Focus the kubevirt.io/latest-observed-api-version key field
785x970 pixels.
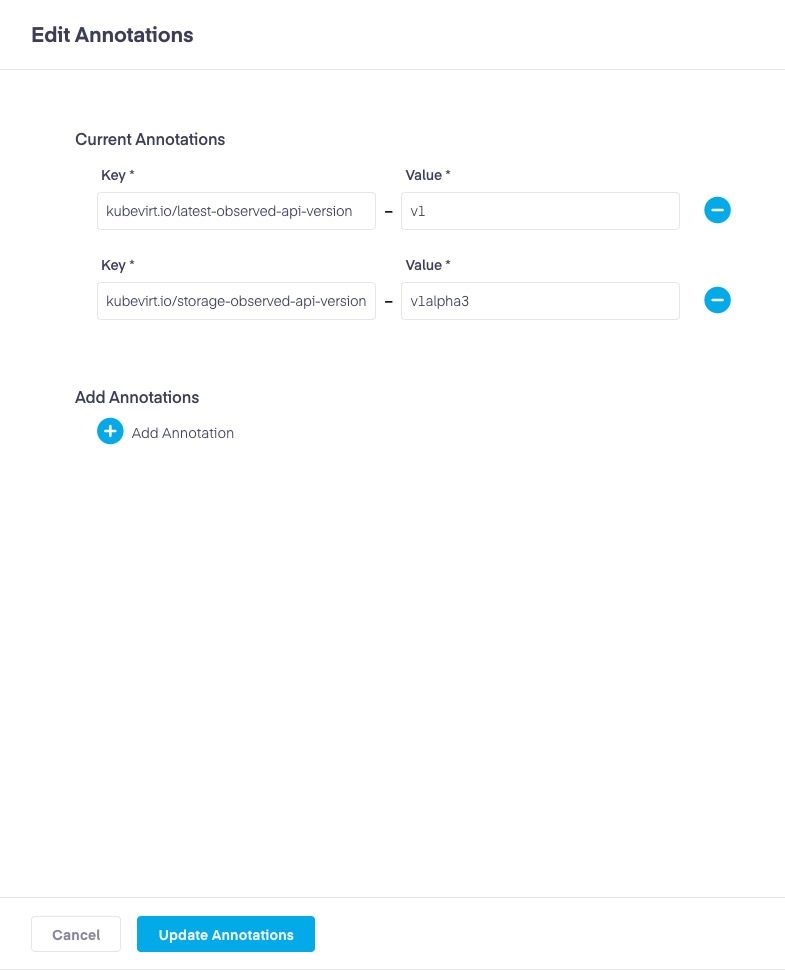(x=236, y=211)
